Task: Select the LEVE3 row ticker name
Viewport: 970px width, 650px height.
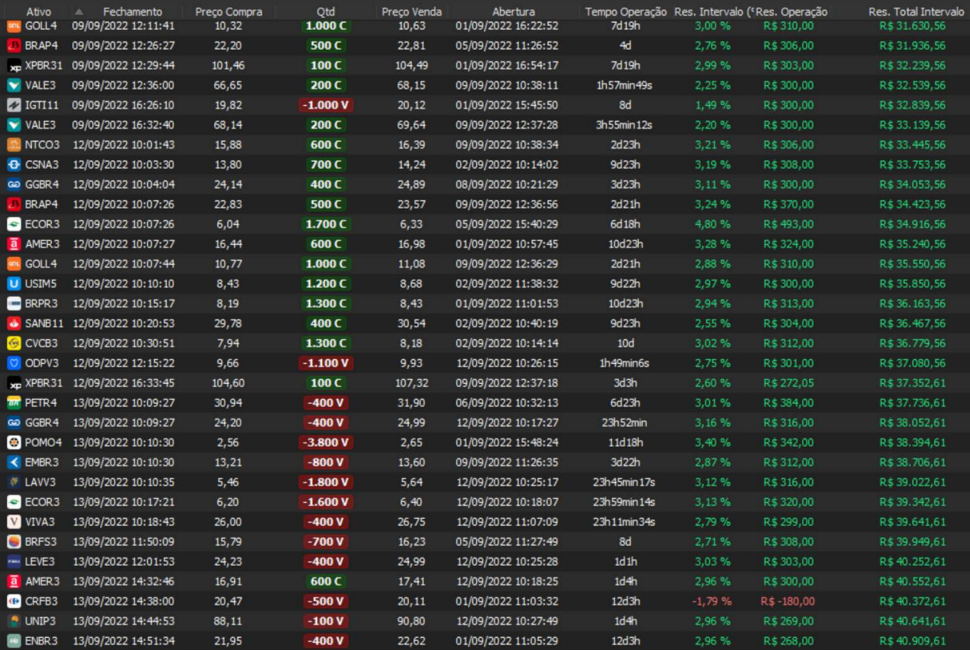Action: point(40,561)
